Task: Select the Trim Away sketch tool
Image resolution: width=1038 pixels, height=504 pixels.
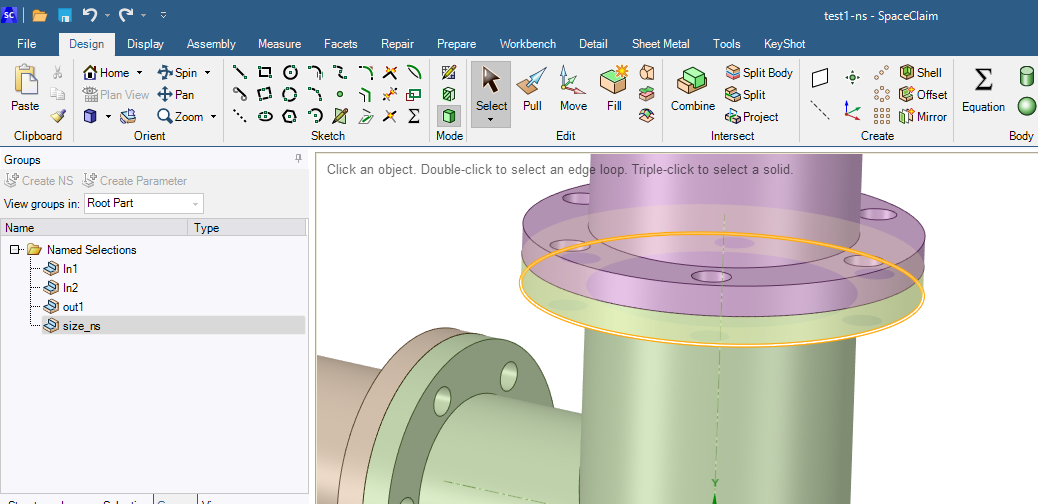Action: 390,72
